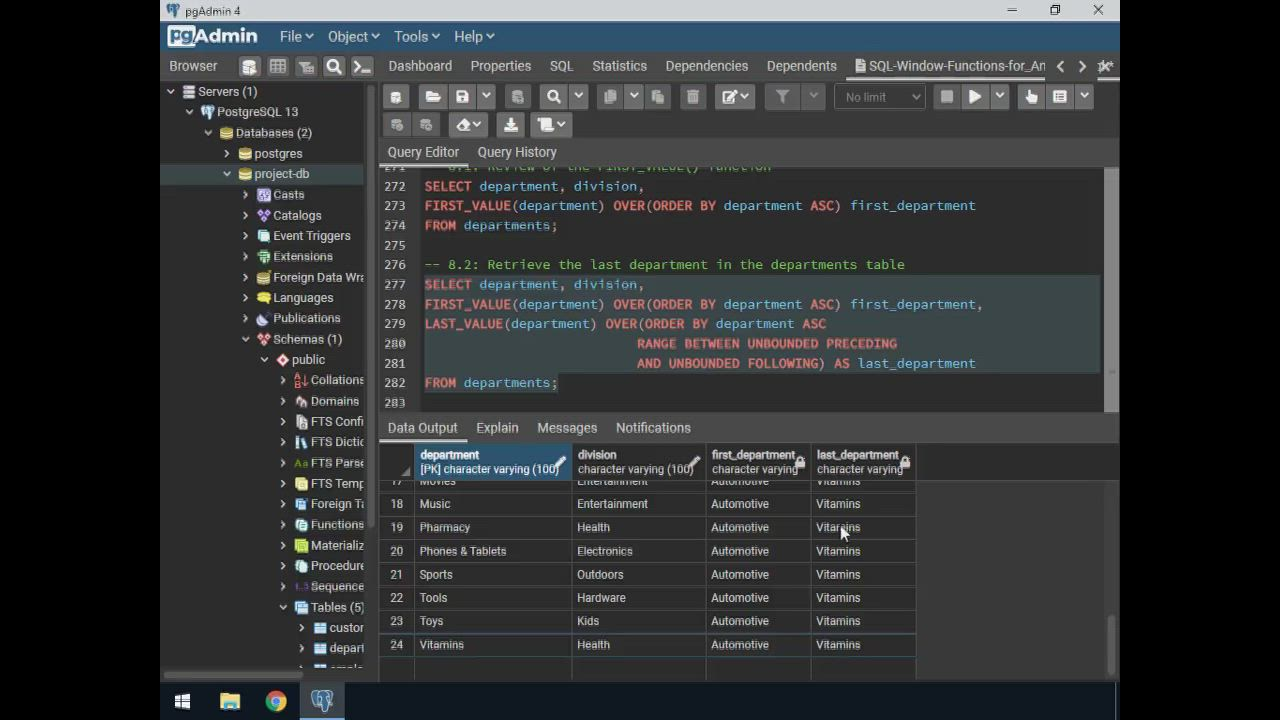The width and height of the screenshot is (1280, 720).
Task: Click the View Data grid icon in Browser header
Action: point(278,66)
